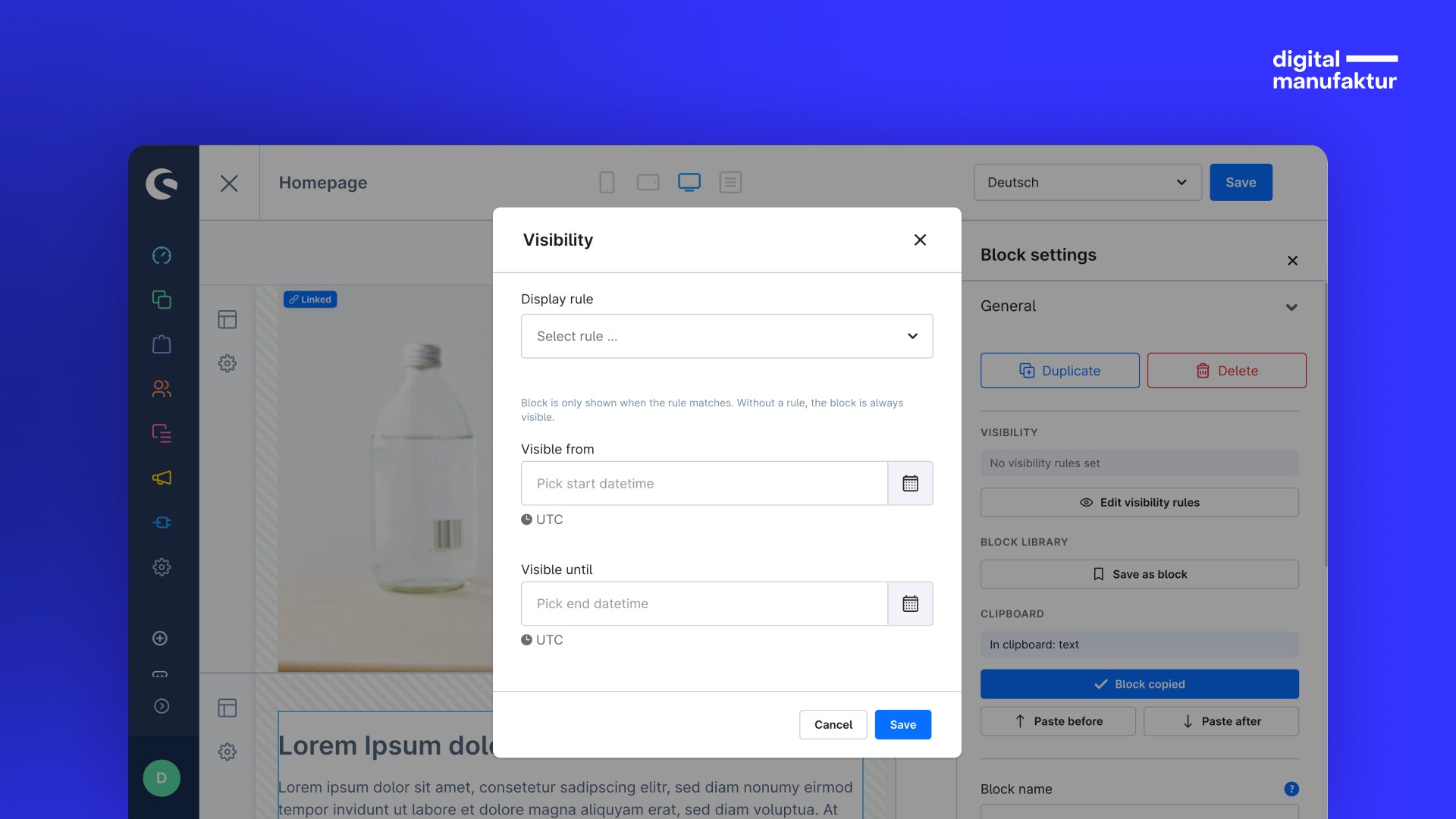Viewport: 1456px width, 819px height.
Task: Close the Homepage editor with X
Action: pos(229,183)
